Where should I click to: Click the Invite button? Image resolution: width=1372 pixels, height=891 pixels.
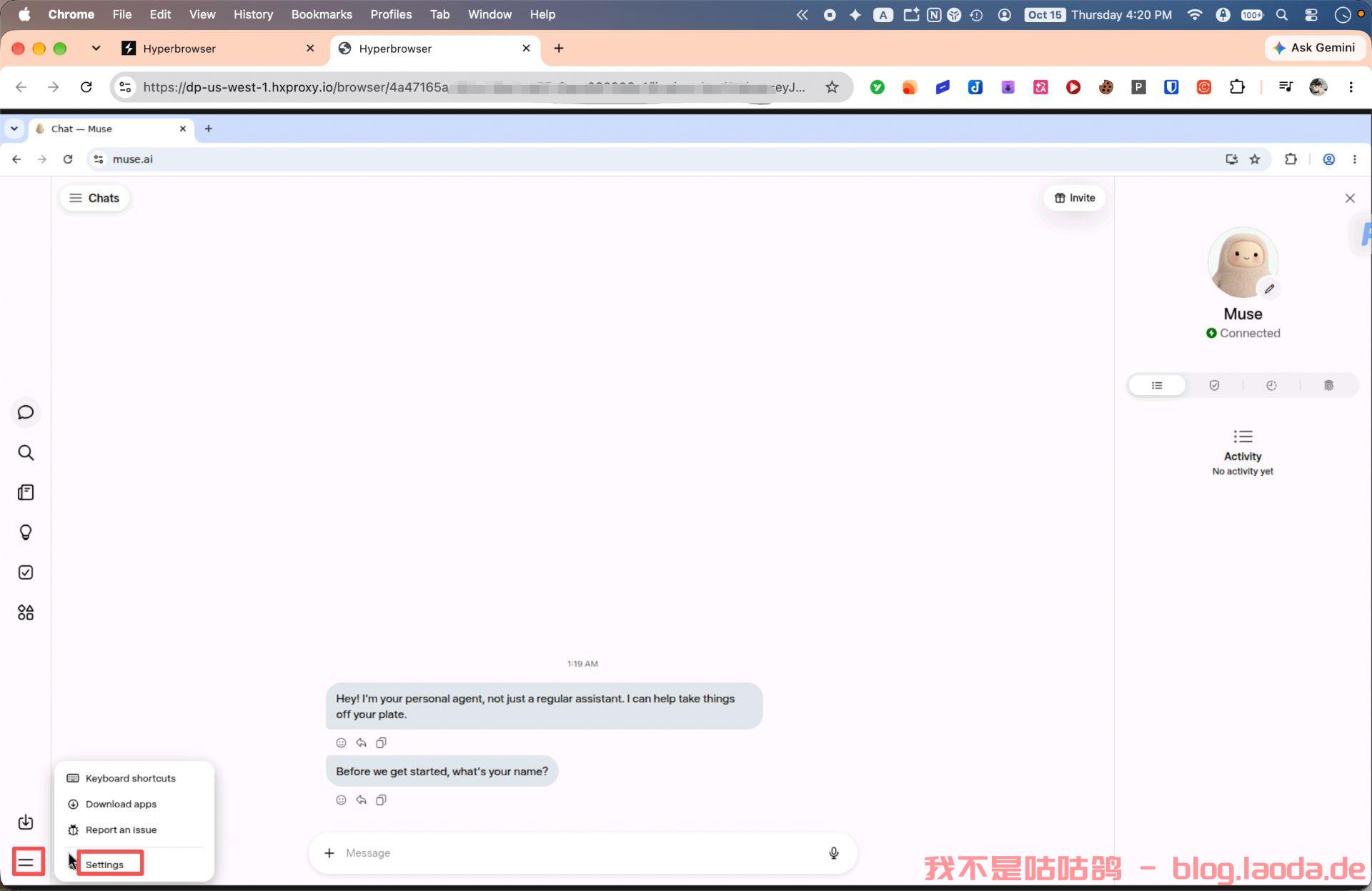(x=1075, y=198)
